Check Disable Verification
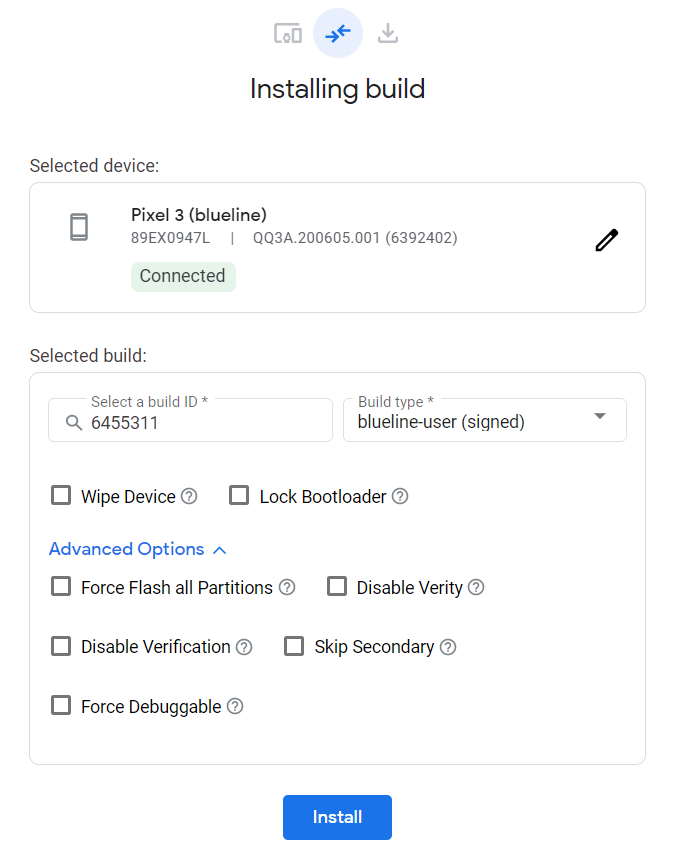This screenshot has width=688, height=848. tap(61, 646)
